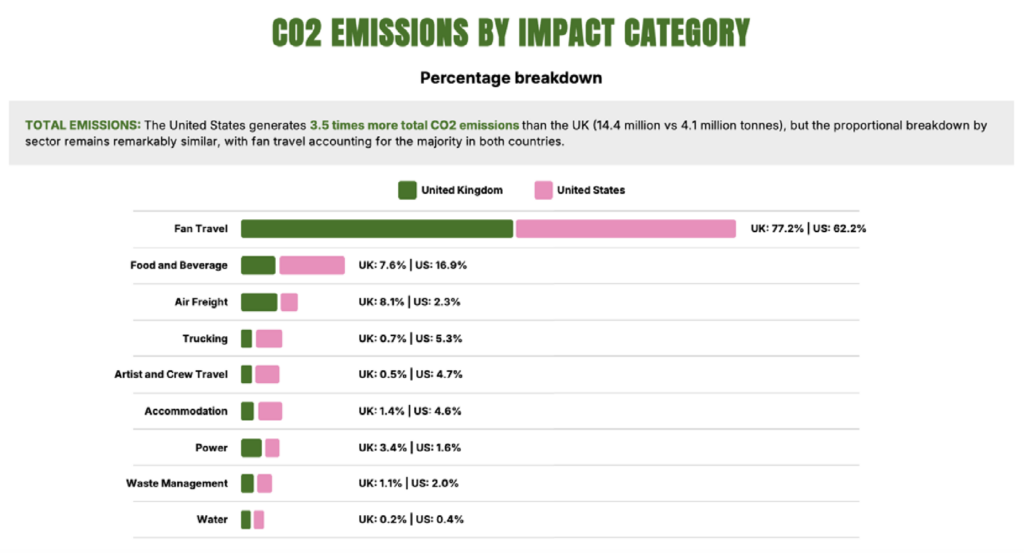Screen dimensions: 1024x553
Task: Click the pink United States legend swatch
Action: (544, 190)
